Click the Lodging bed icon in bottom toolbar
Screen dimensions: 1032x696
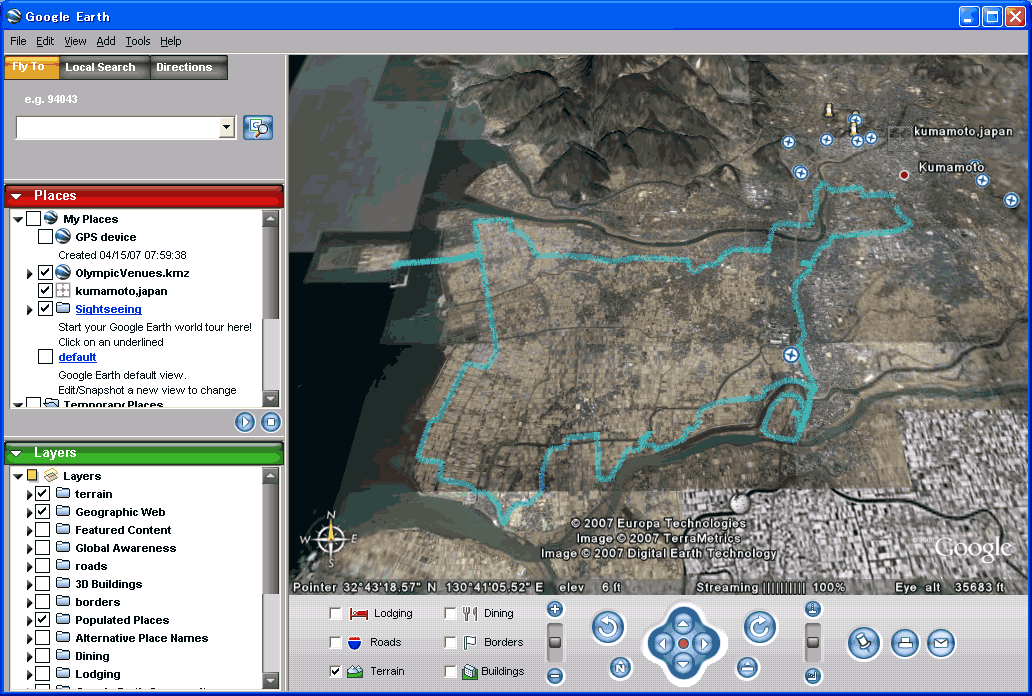[359, 614]
